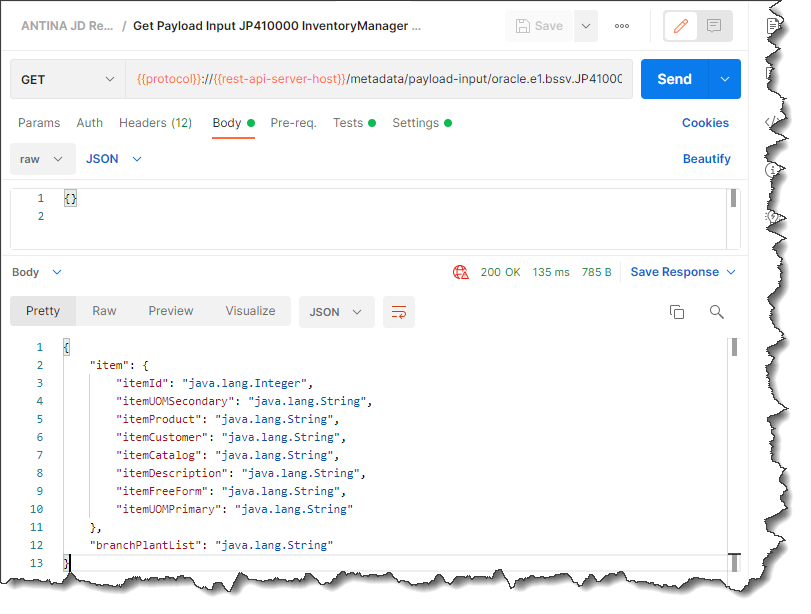
Task: Click the "item" object key line
Action: point(119,365)
